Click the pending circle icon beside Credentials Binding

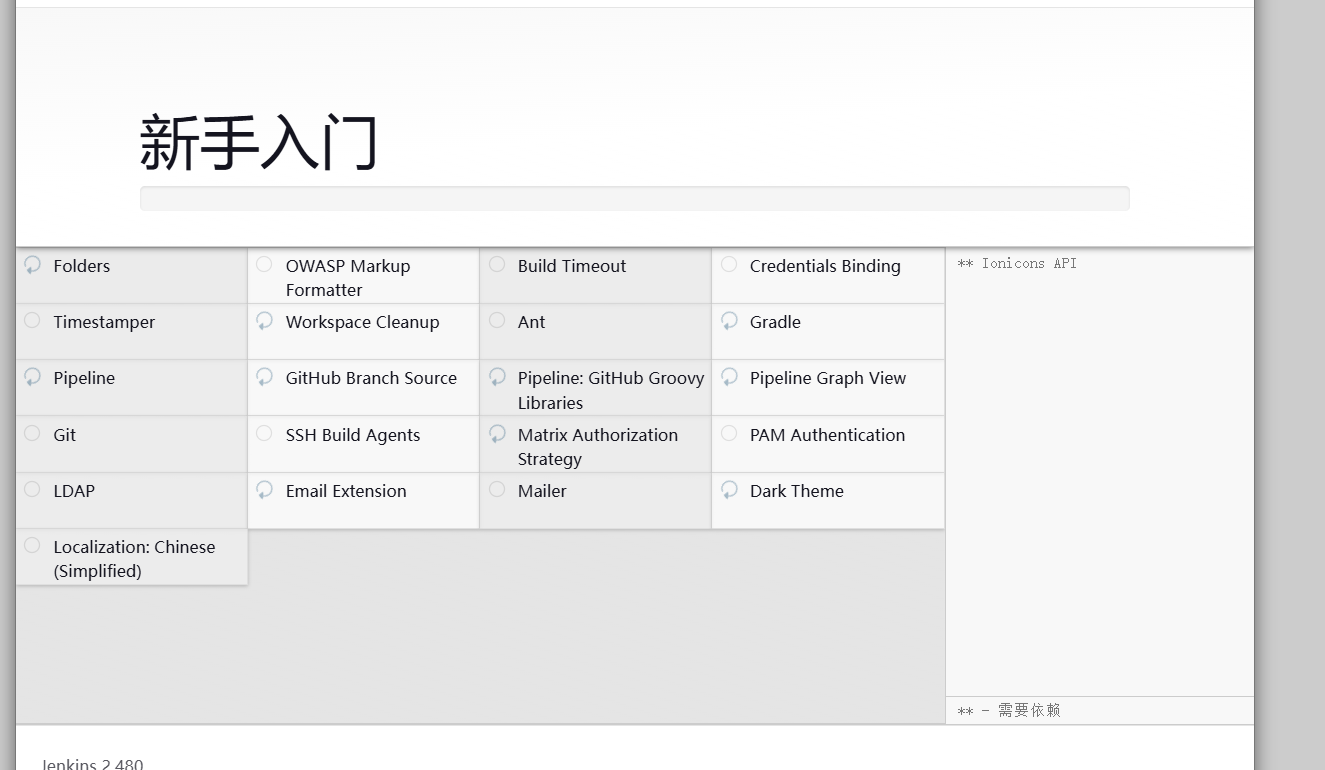click(x=729, y=264)
